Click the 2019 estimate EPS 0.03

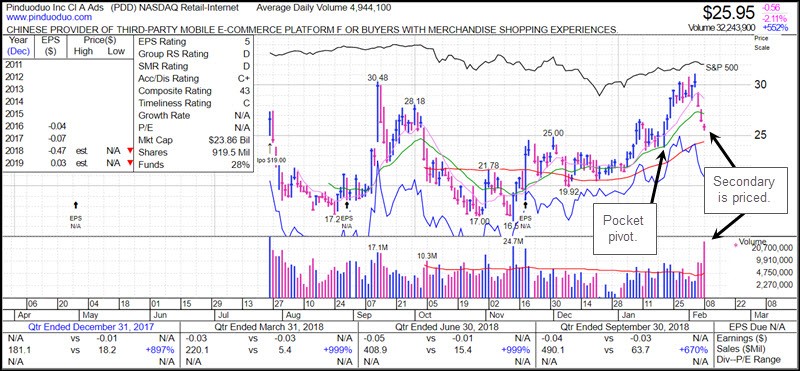point(58,163)
